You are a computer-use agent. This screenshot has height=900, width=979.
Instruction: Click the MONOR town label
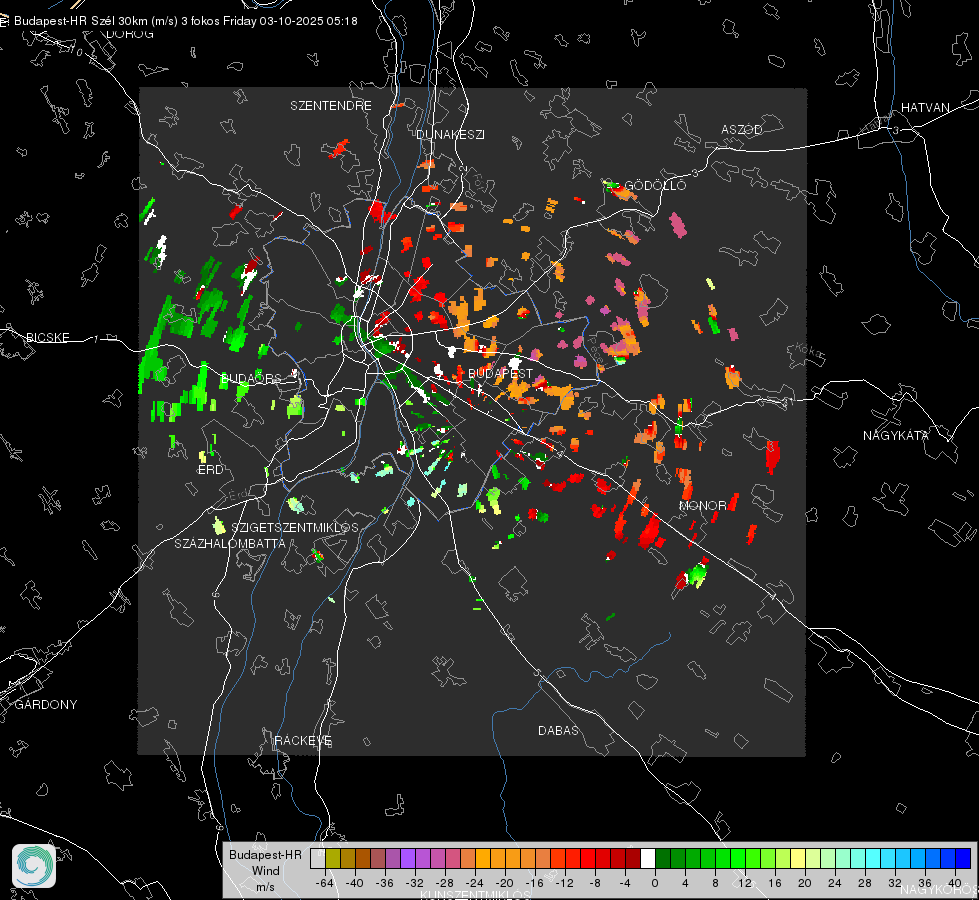click(703, 505)
